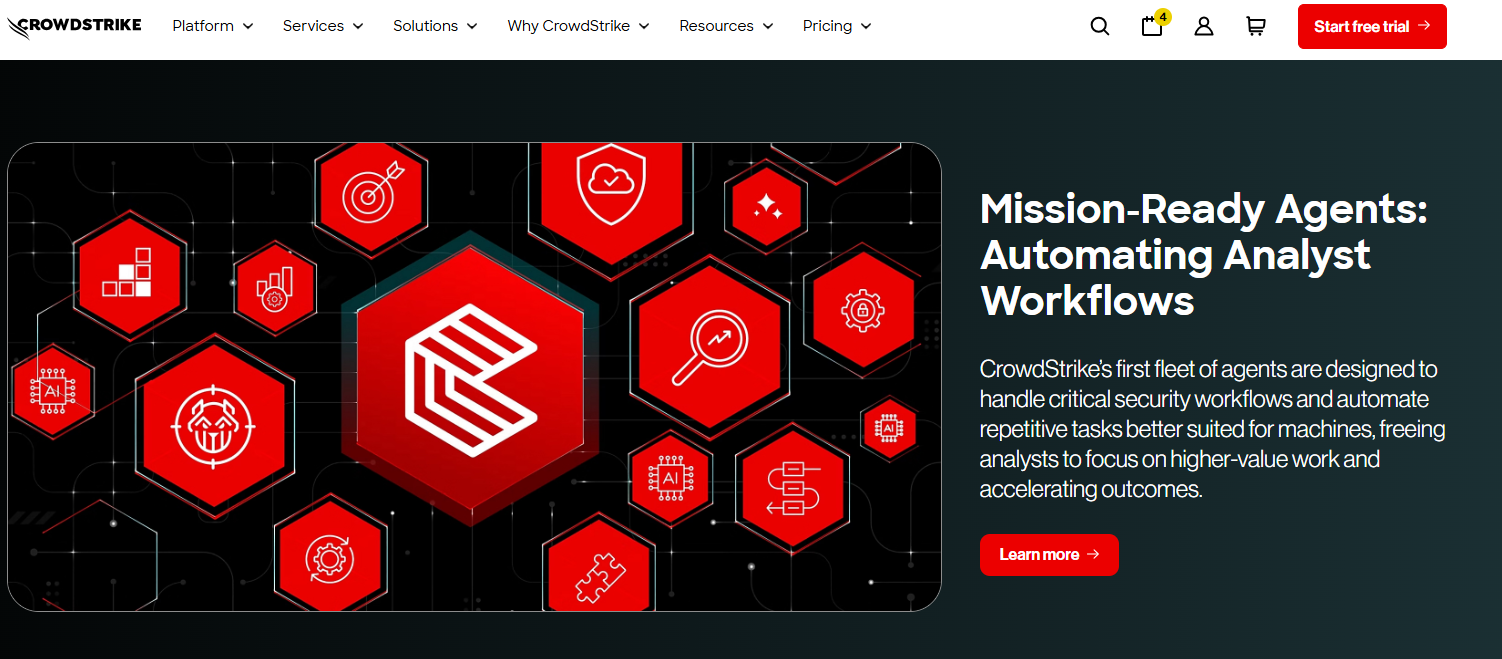The height and width of the screenshot is (659, 1502).
Task: Open the Why CrowdStrike nav item
Action: click(x=569, y=26)
